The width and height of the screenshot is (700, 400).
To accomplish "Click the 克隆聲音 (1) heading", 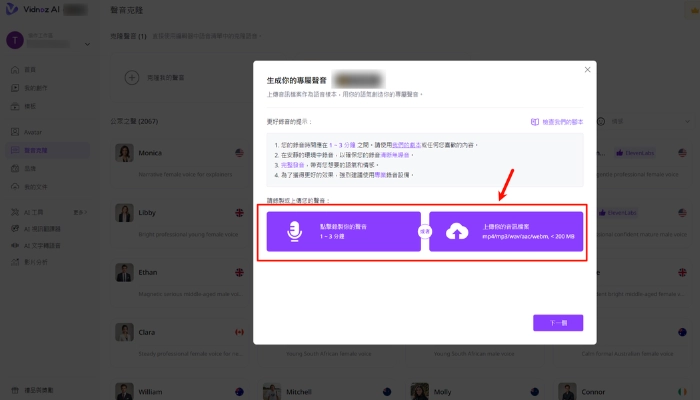I will coord(129,36).
